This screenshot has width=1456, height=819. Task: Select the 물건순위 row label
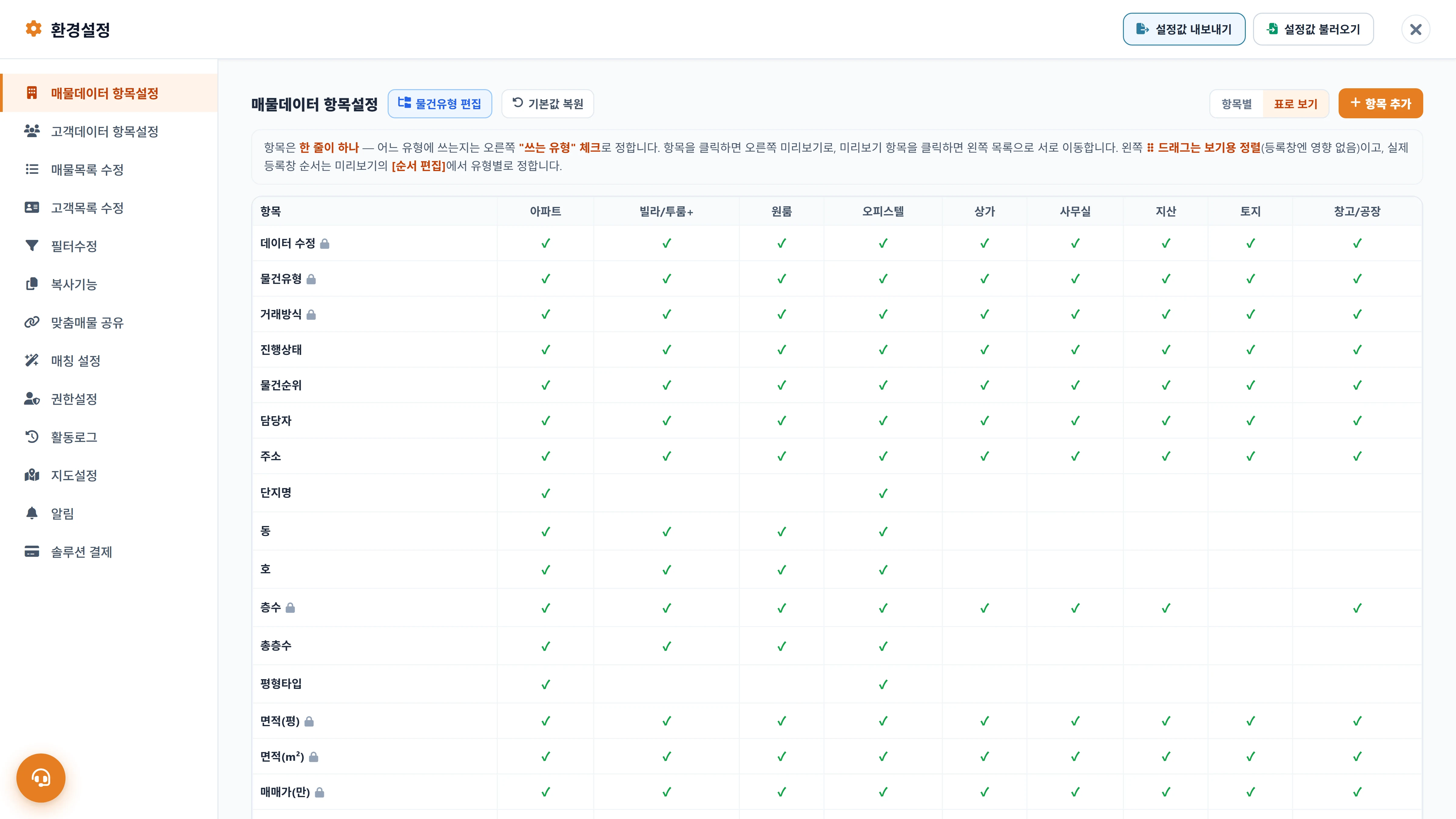(281, 386)
